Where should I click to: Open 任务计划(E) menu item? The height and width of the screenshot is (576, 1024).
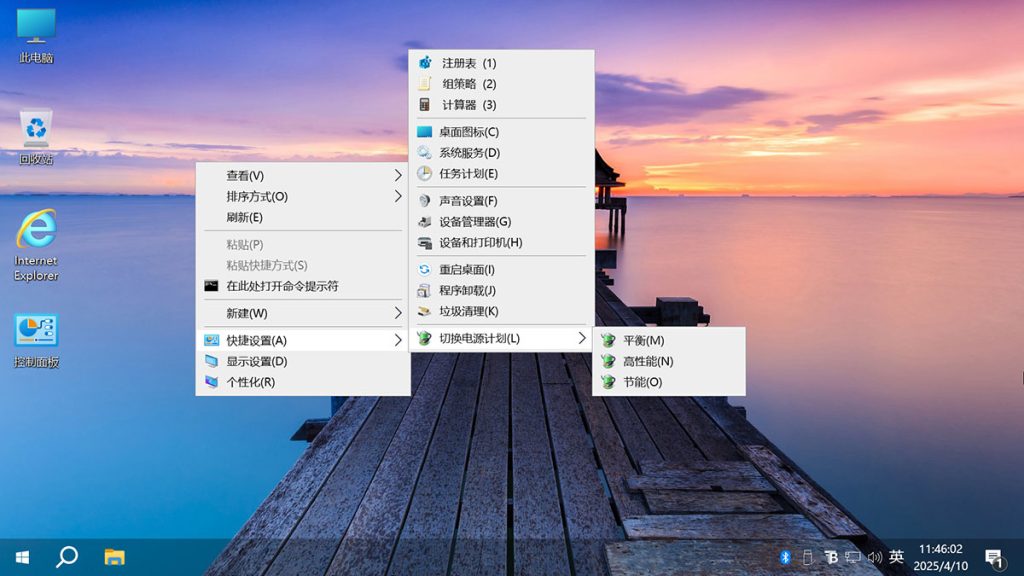pos(502,174)
